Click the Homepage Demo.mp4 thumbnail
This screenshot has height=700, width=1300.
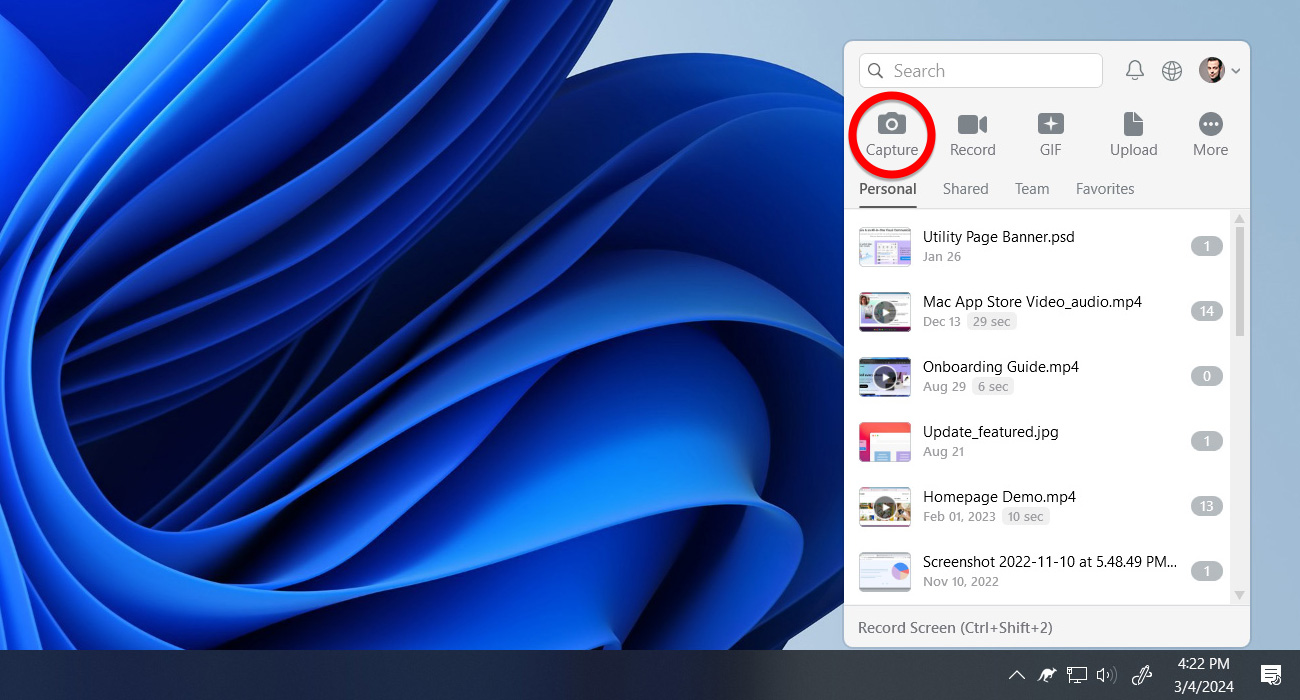click(x=885, y=506)
